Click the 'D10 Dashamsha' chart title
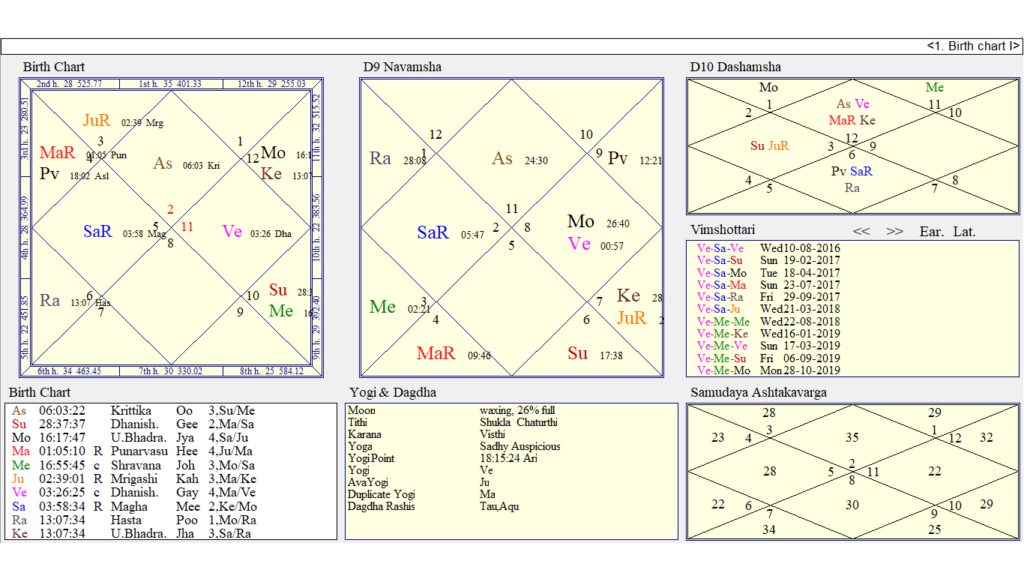 click(x=735, y=67)
